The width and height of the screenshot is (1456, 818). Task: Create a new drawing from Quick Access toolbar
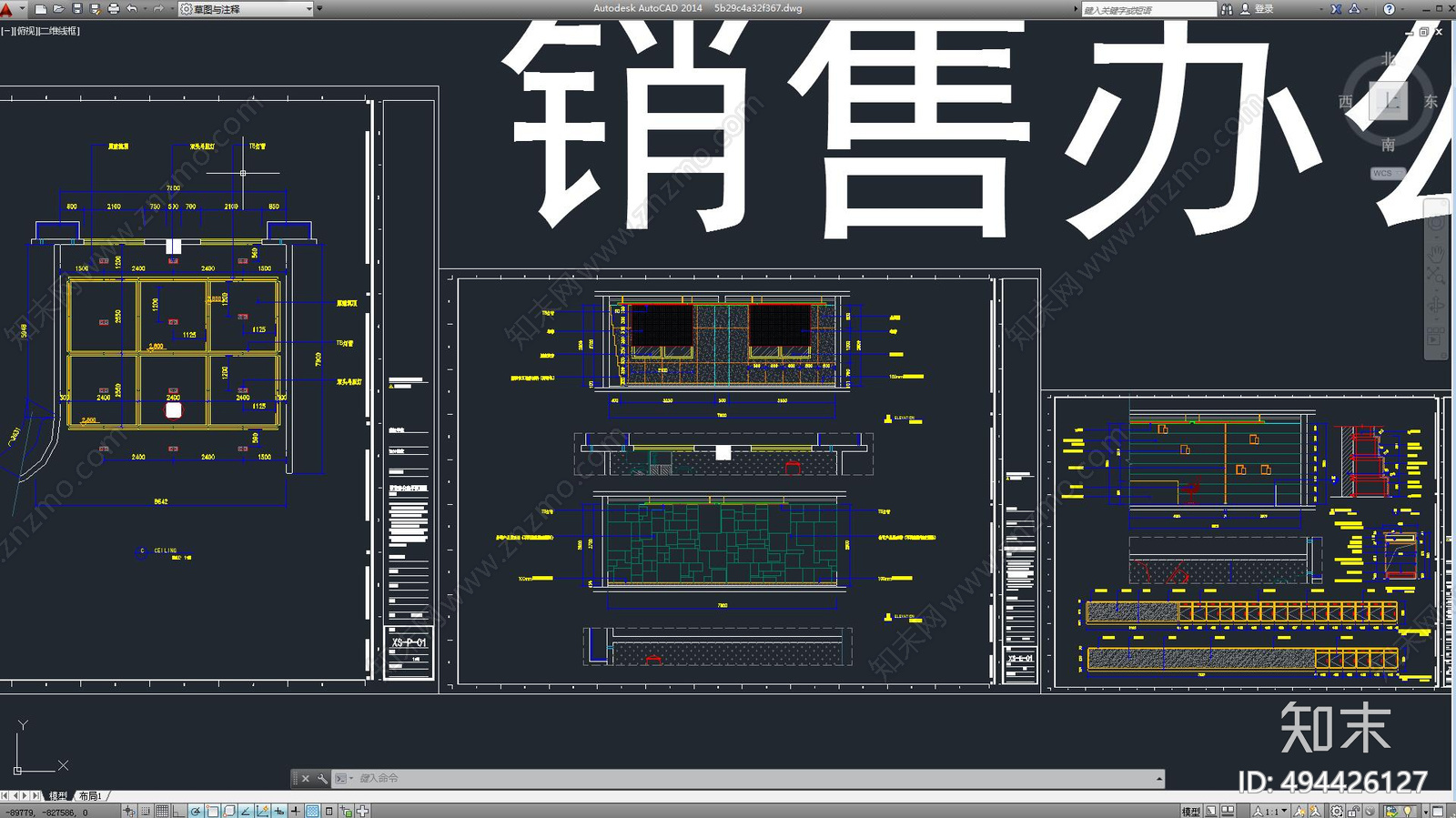[41, 9]
